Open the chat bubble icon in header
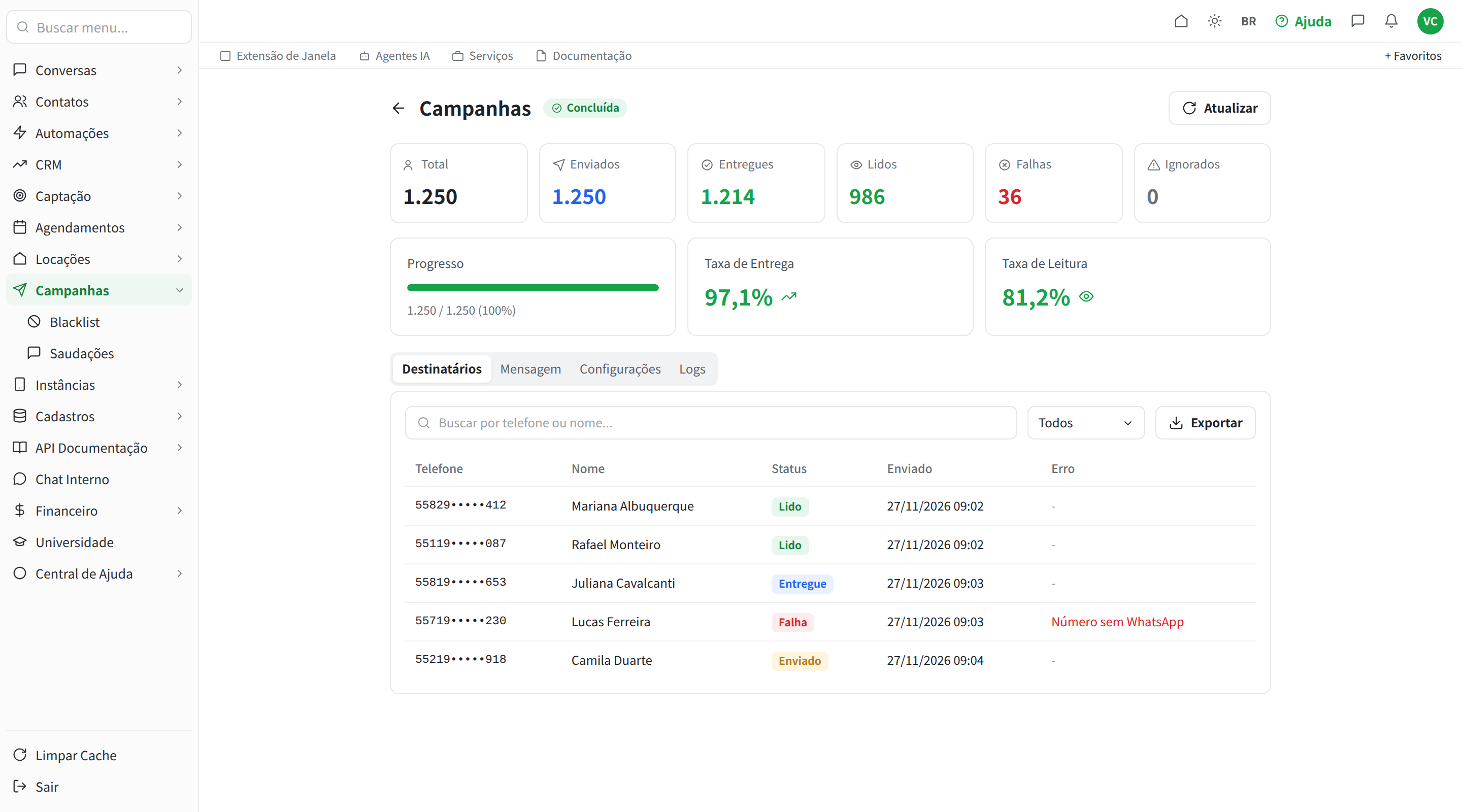This screenshot has width=1462, height=812. pyautogui.click(x=1357, y=21)
